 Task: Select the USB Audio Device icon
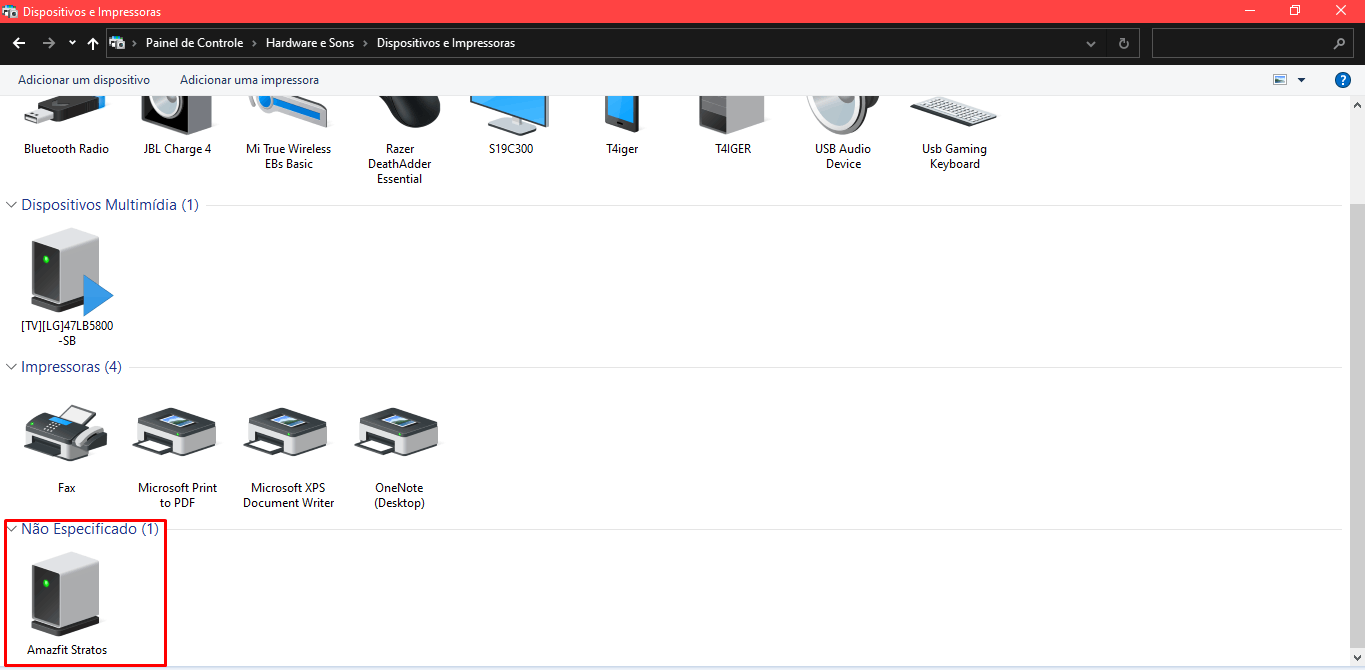pyautogui.click(x=843, y=113)
